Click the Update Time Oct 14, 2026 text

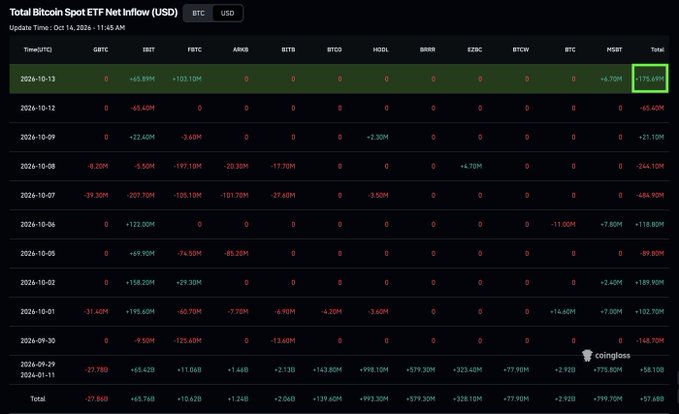[x=67, y=28]
